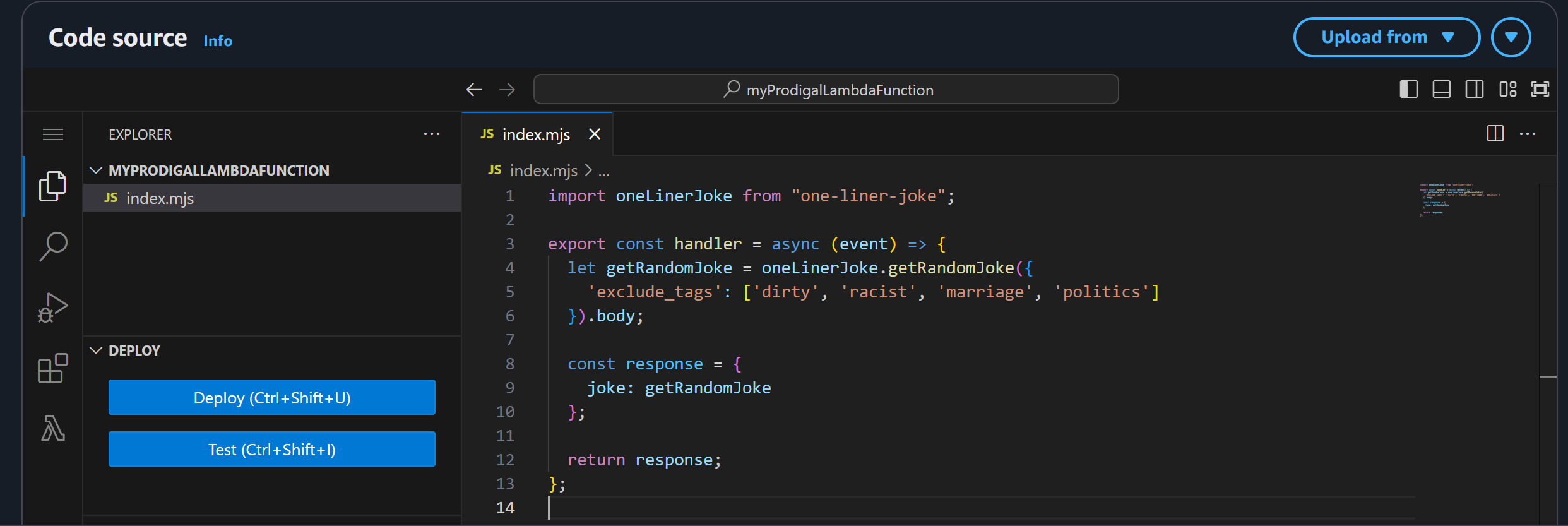Collapse the DEPLOY section

point(96,350)
